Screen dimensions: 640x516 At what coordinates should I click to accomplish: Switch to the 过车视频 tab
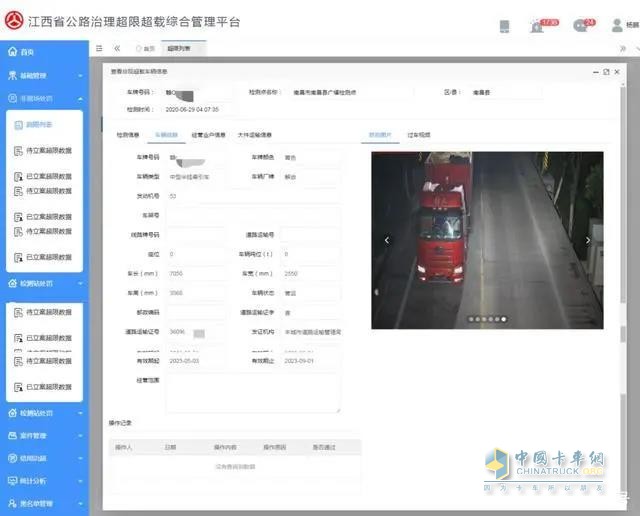point(419,134)
